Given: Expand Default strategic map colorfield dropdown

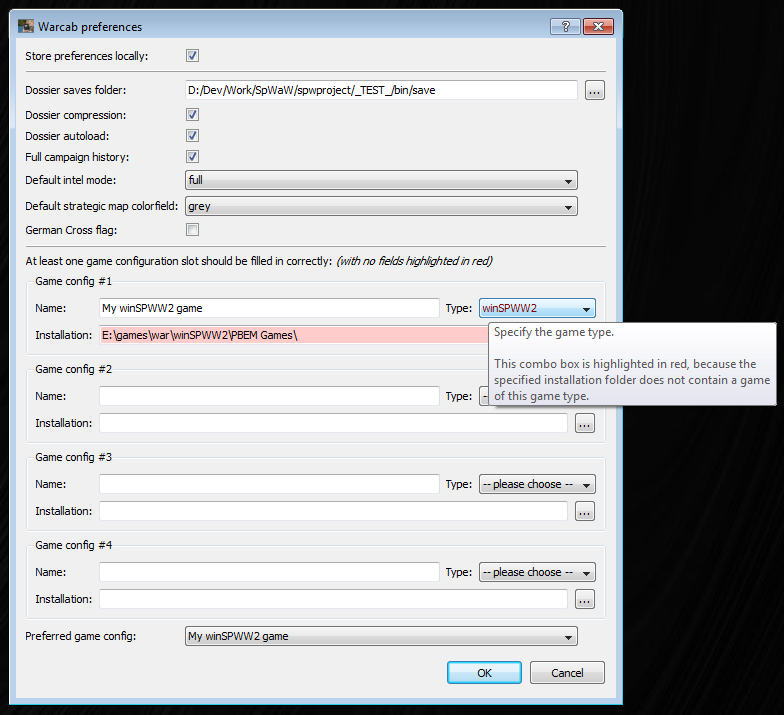Looking at the screenshot, I should tap(381, 207).
